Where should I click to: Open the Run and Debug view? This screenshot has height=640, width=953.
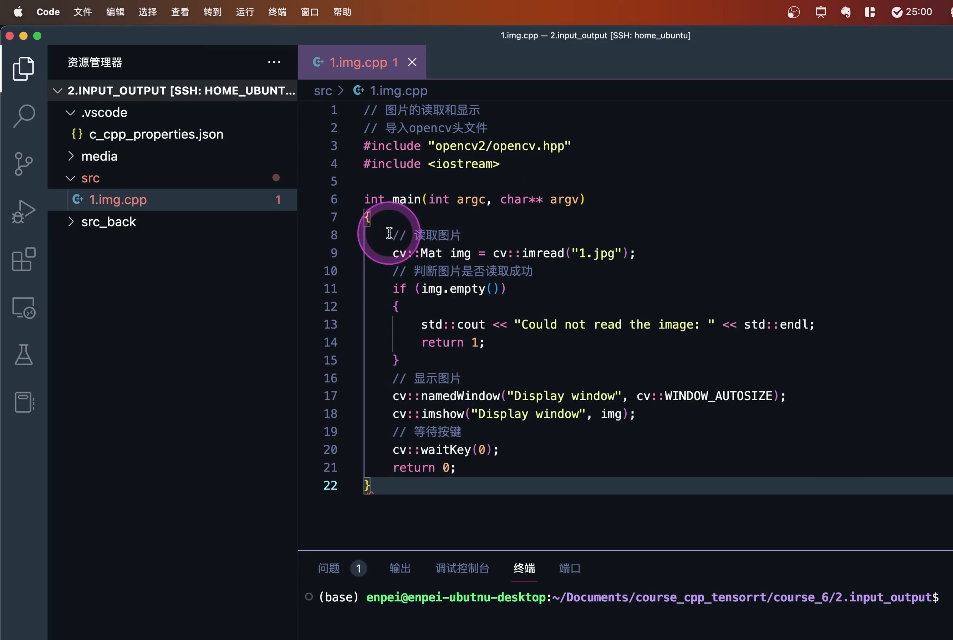(x=23, y=212)
